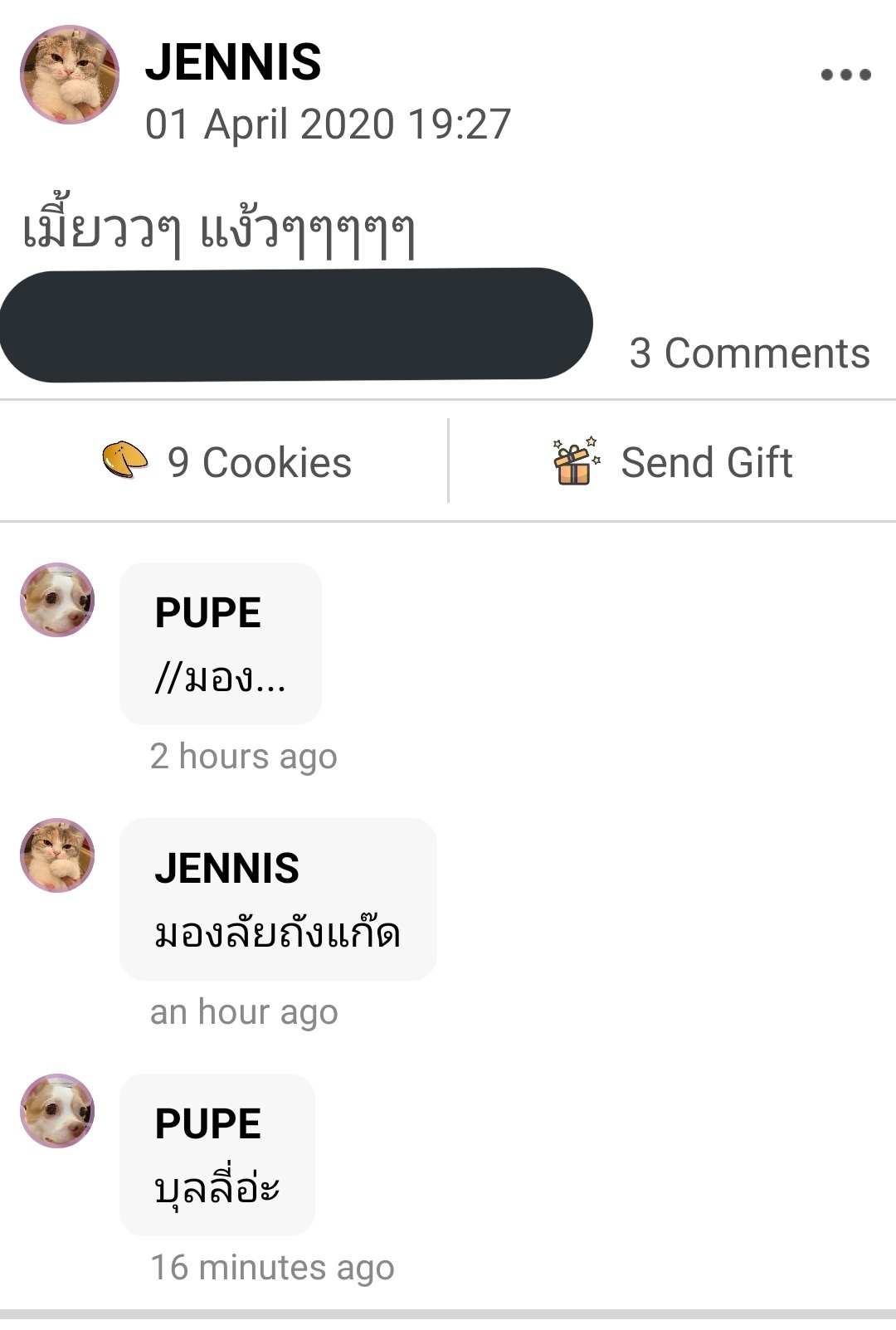Open JENNIS profile from post author name
The image size is (896, 1330).
[x=233, y=62]
